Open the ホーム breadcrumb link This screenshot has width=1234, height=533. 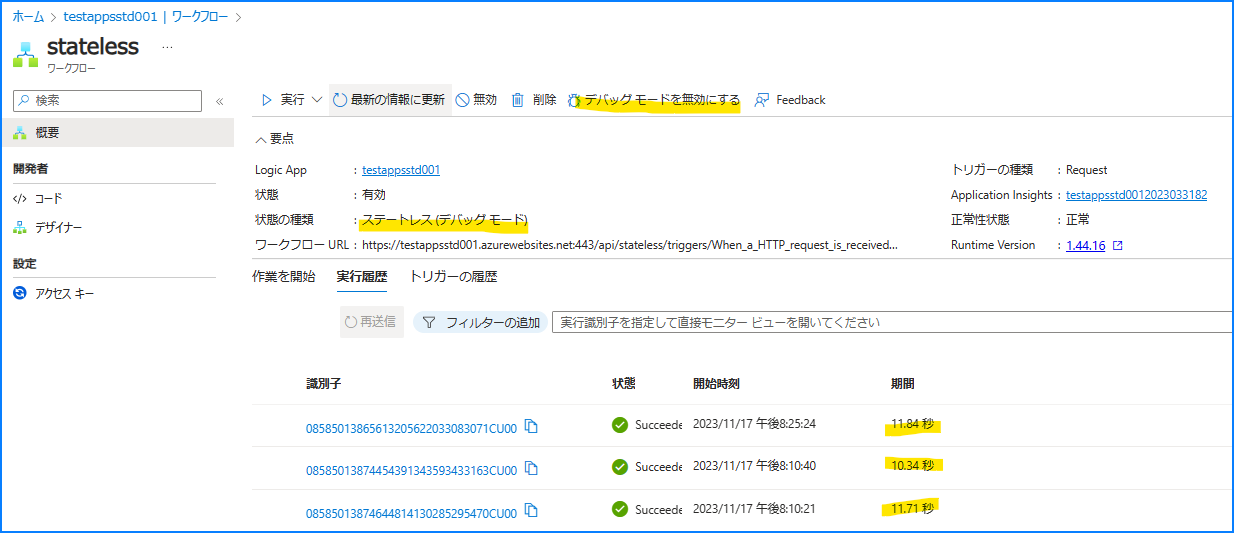coord(28,17)
